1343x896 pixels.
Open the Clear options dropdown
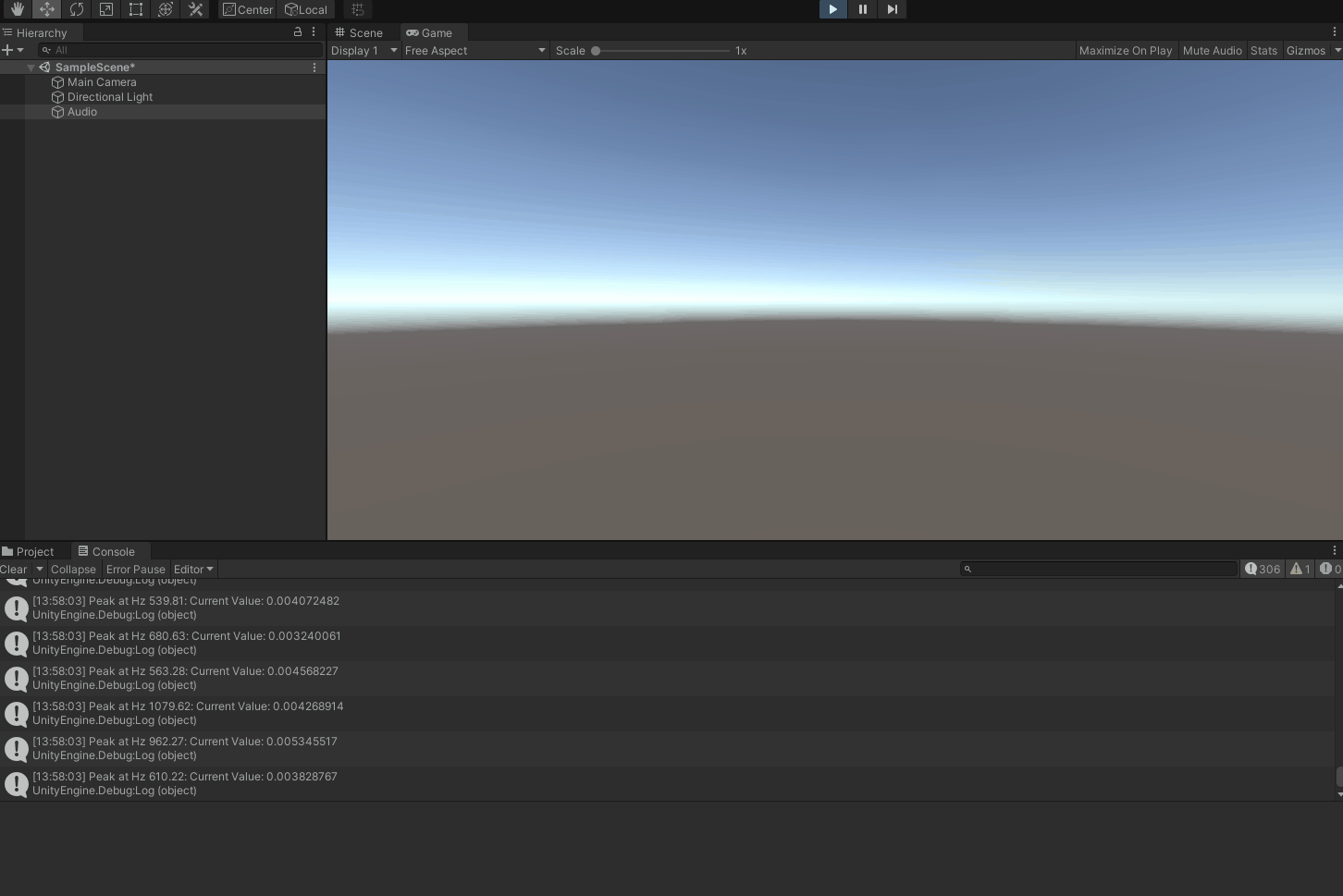(40, 570)
